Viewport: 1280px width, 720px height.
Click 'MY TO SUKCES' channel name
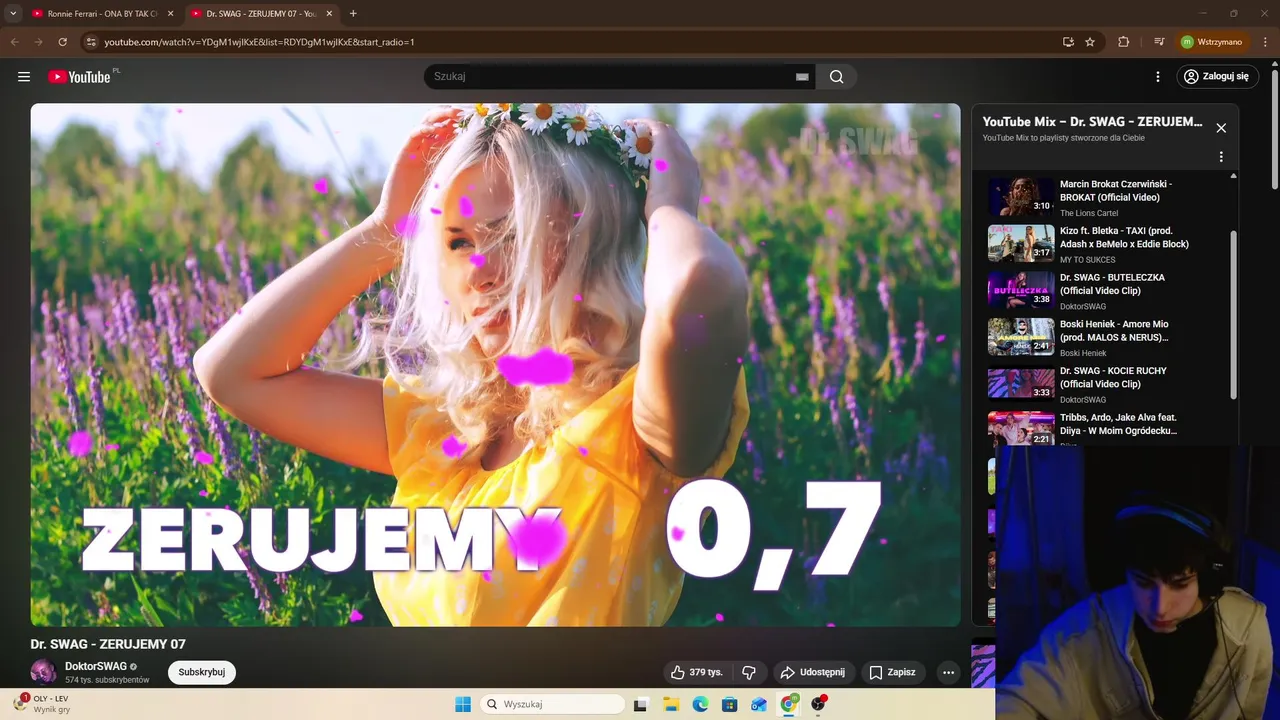point(1087,260)
